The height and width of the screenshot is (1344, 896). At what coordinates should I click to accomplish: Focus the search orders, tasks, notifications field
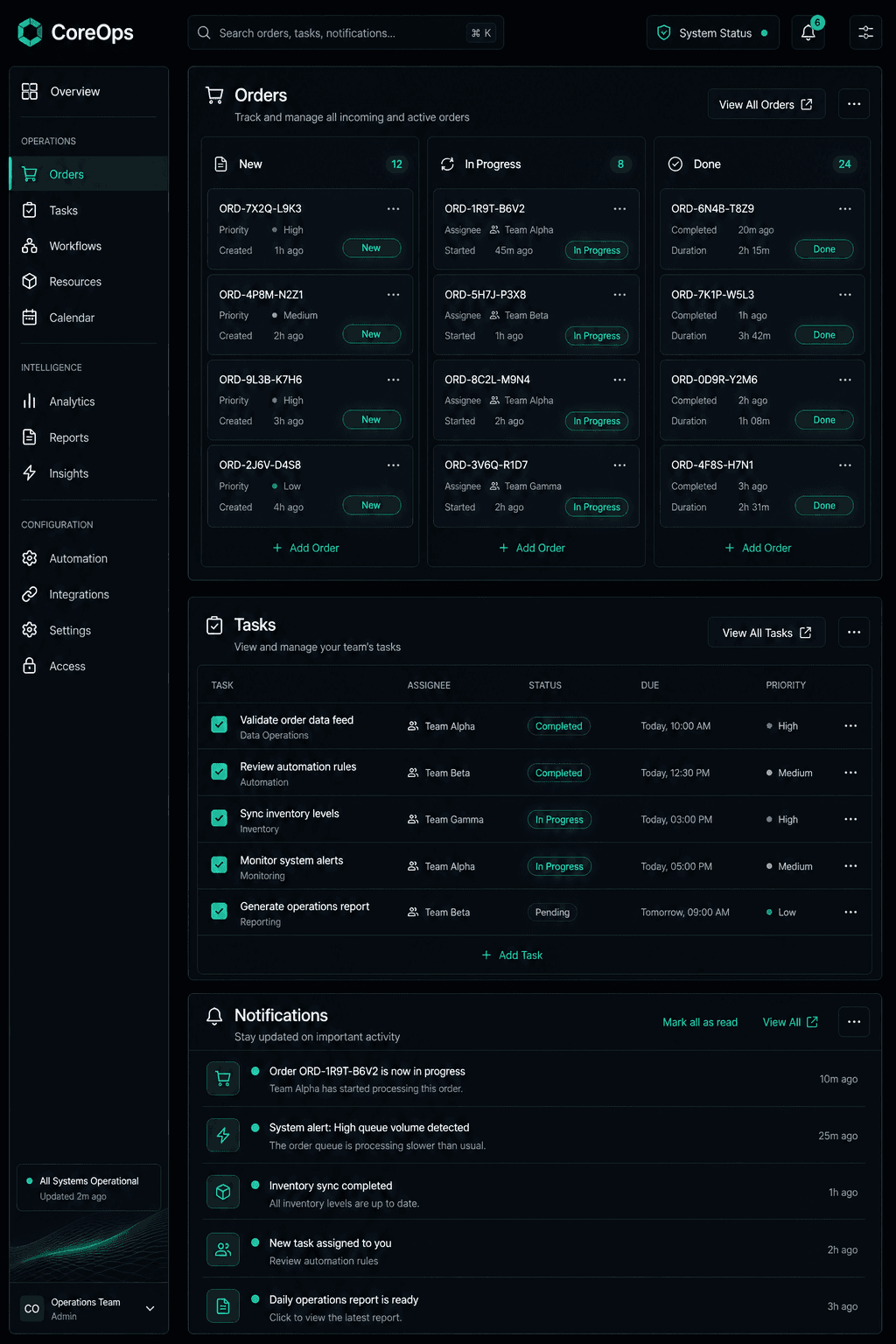coord(346,32)
